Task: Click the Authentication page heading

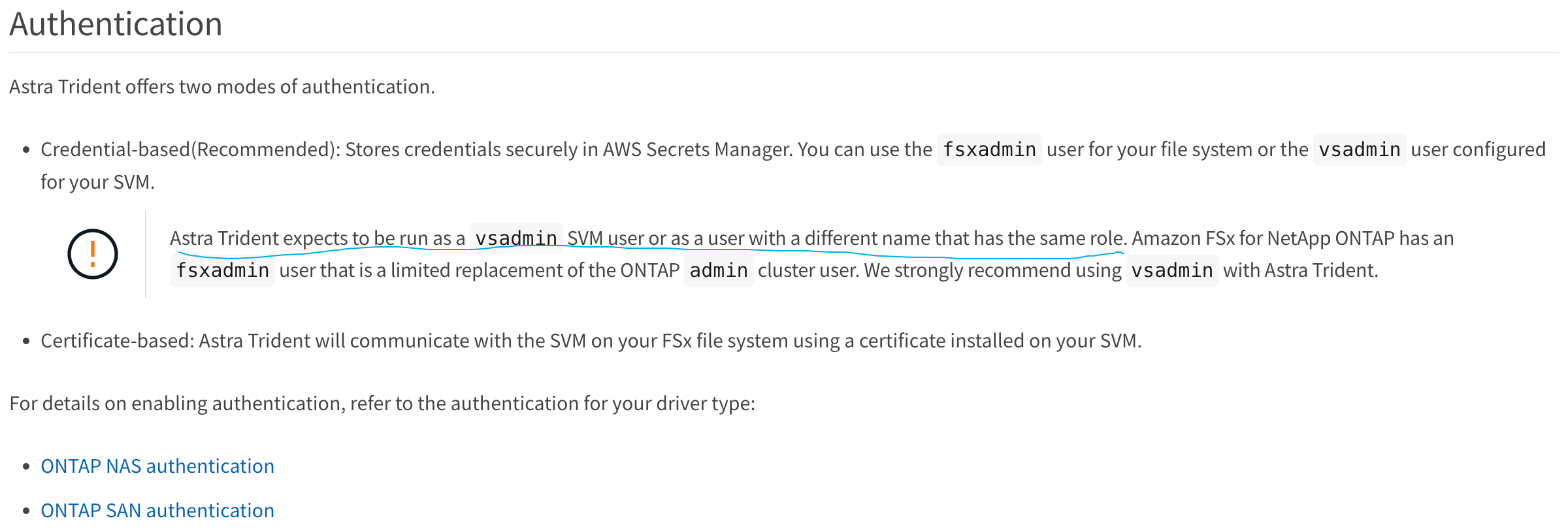Action: 116,24
